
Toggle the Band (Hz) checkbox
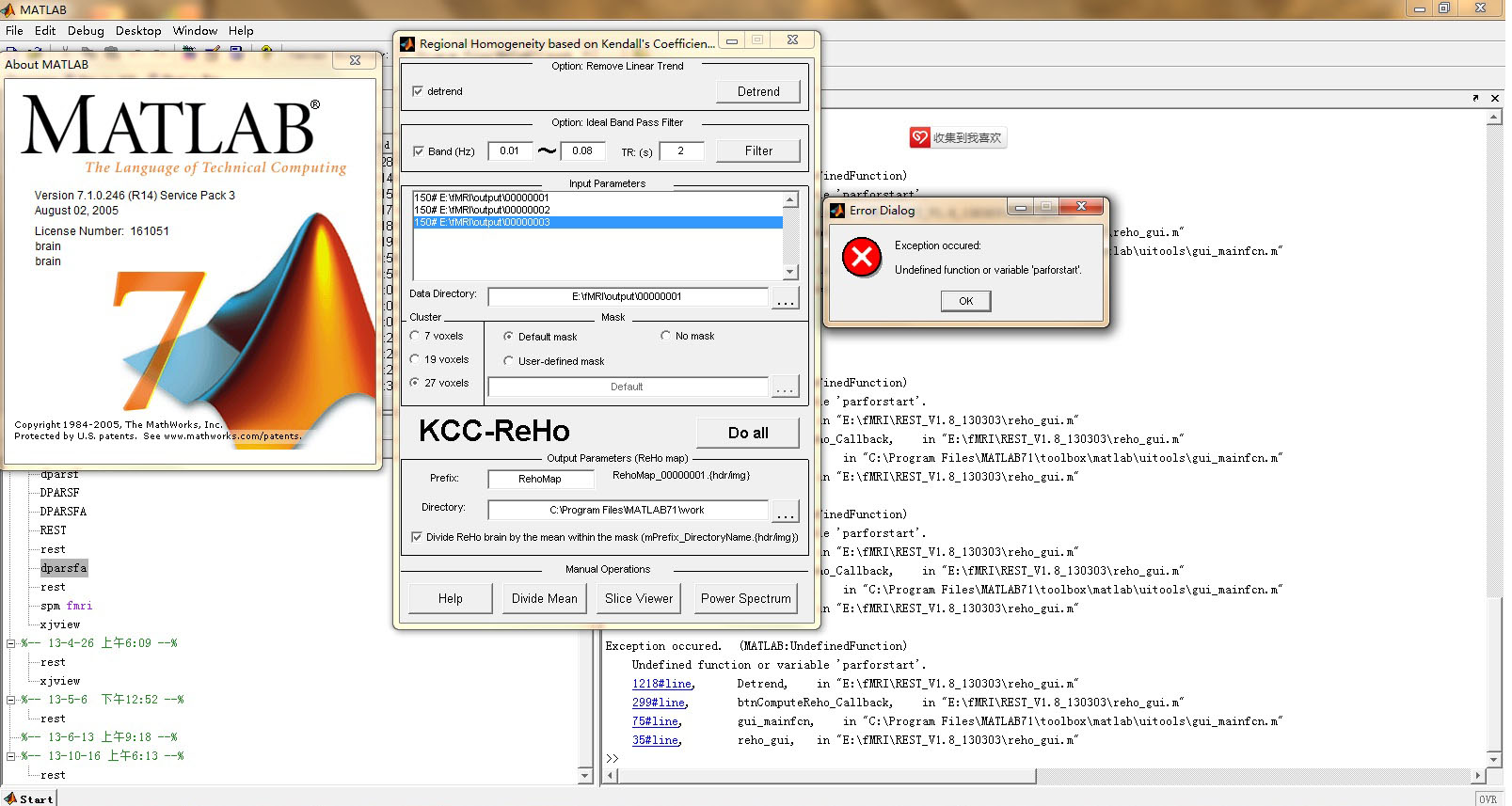419,150
